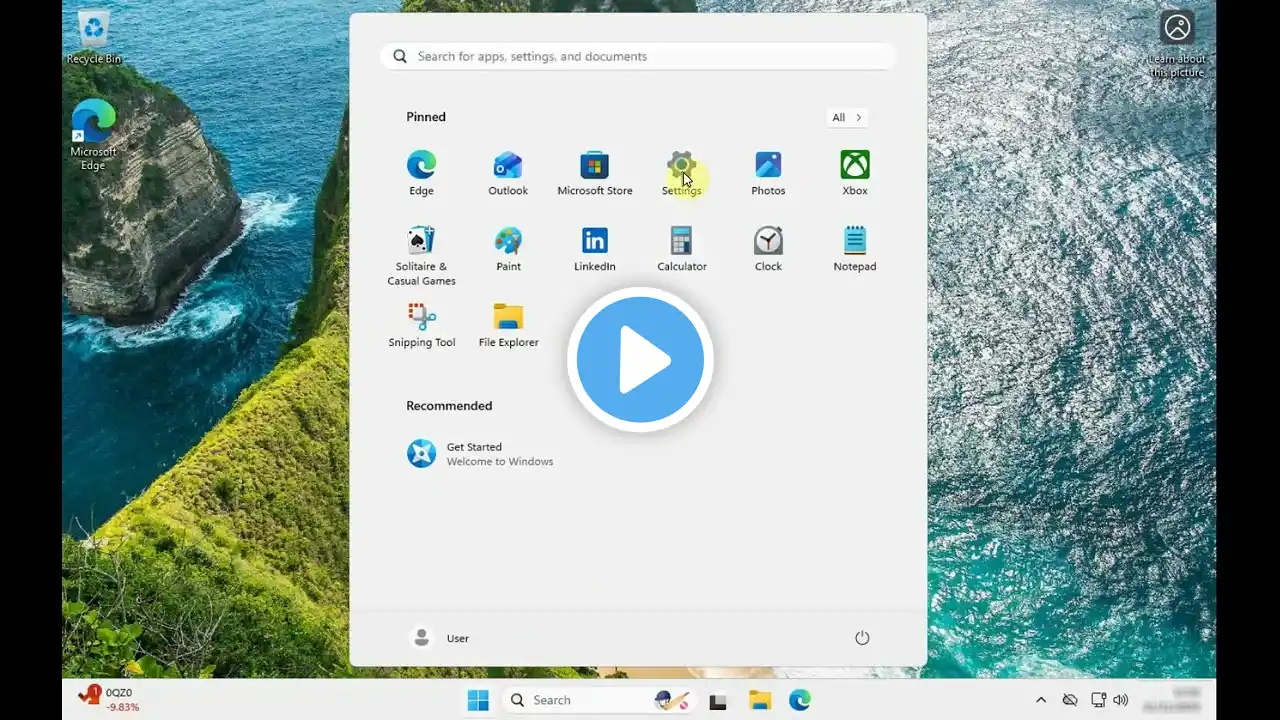
Task: Launch the Snipping Tool
Action: click(421, 325)
